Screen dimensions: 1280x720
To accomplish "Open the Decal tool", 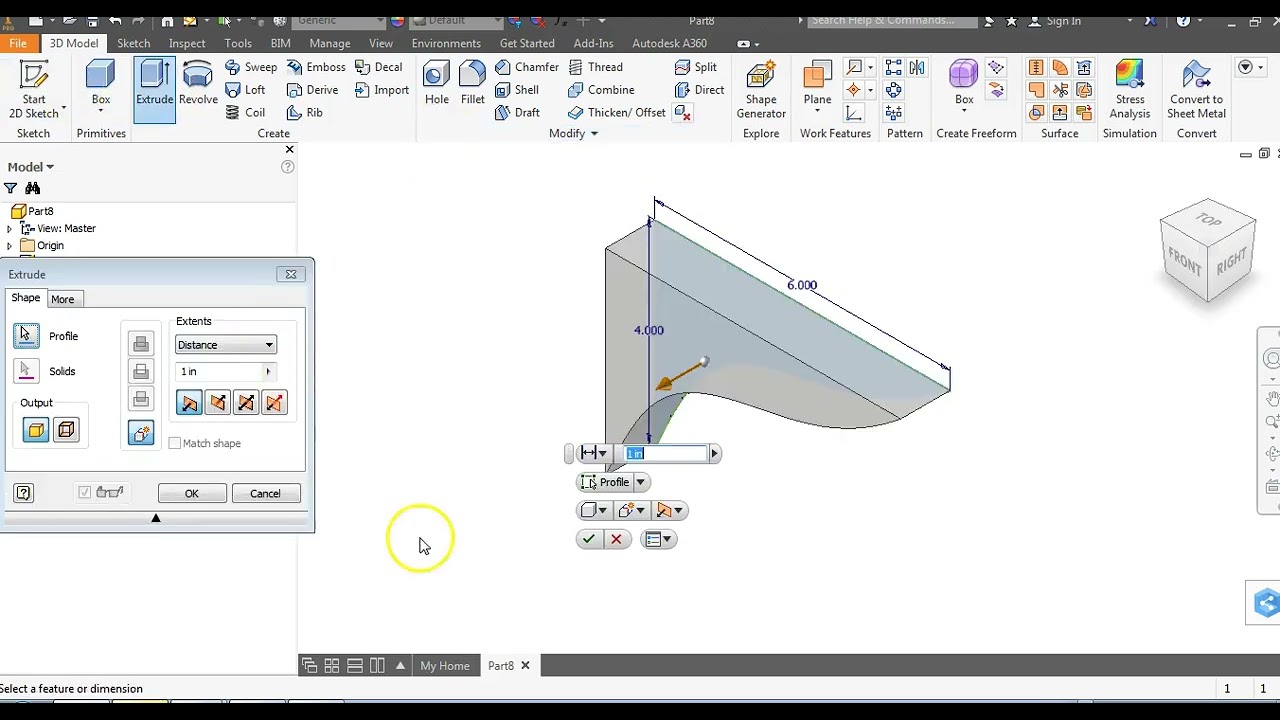I will click(x=378, y=67).
